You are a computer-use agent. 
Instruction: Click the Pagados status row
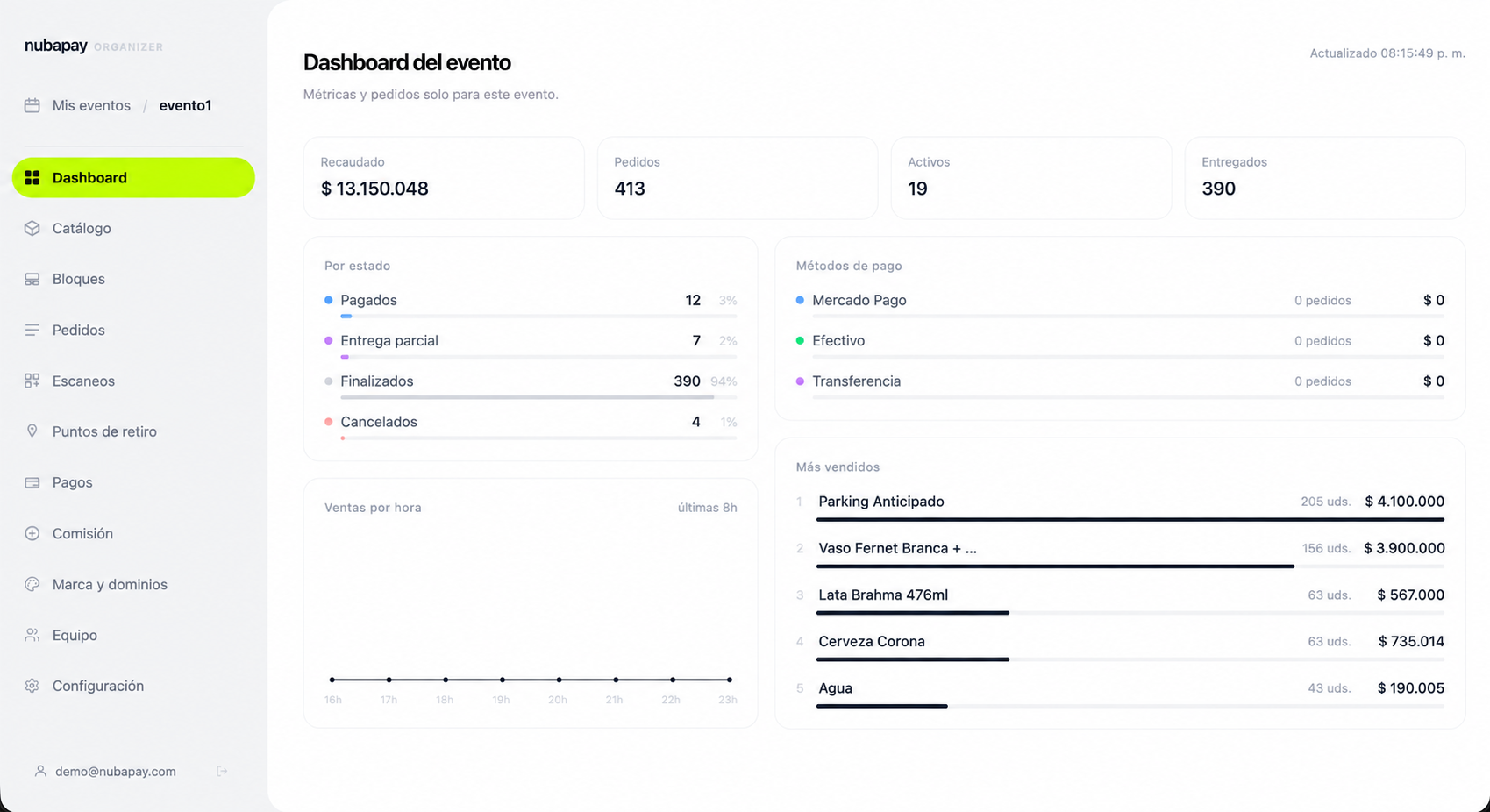[x=531, y=303]
